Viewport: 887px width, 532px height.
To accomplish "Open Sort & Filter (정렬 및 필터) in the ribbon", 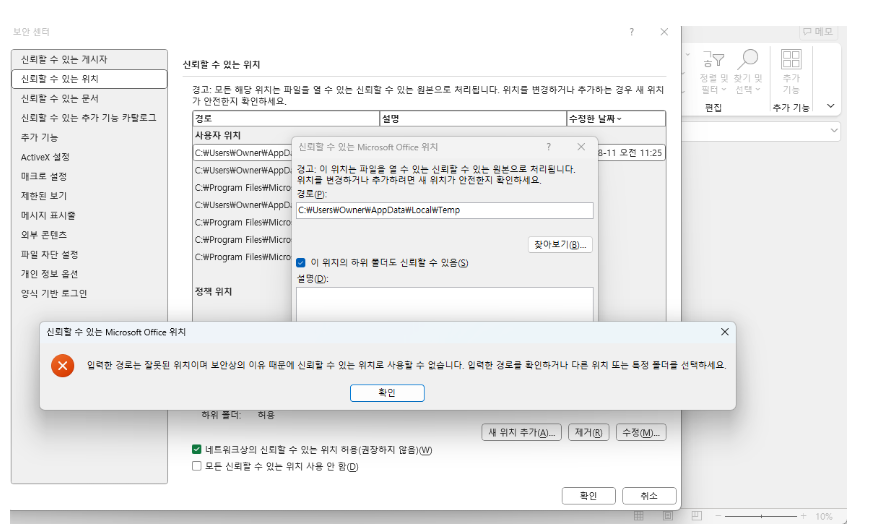I will [x=713, y=72].
